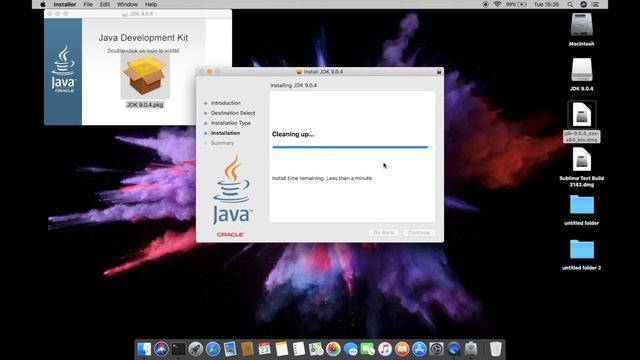Open iTunes from the Dock

(384, 349)
